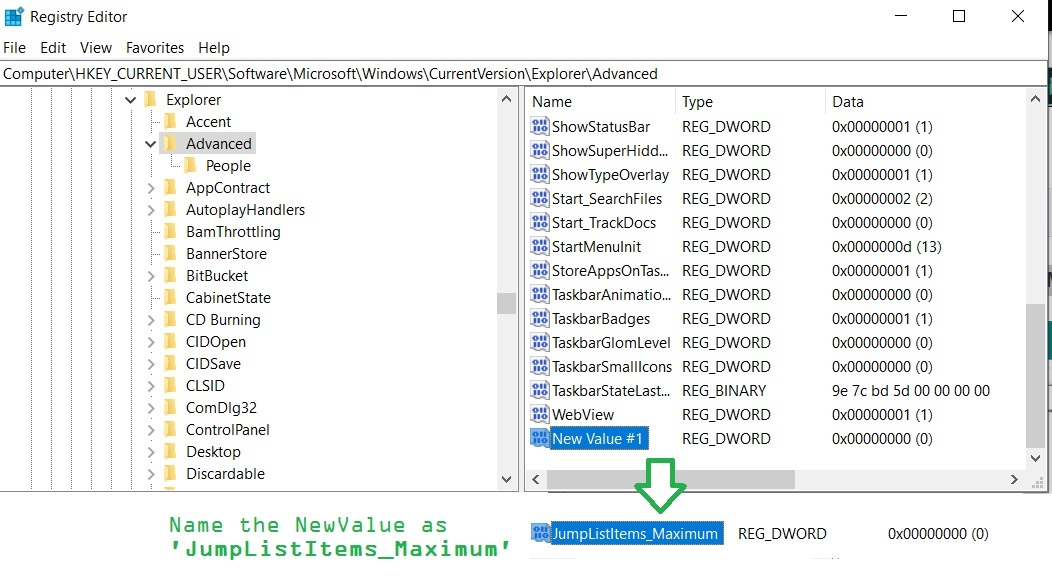Click the AppContract folder icon
The width and height of the screenshot is (1052, 579).
(x=171, y=188)
